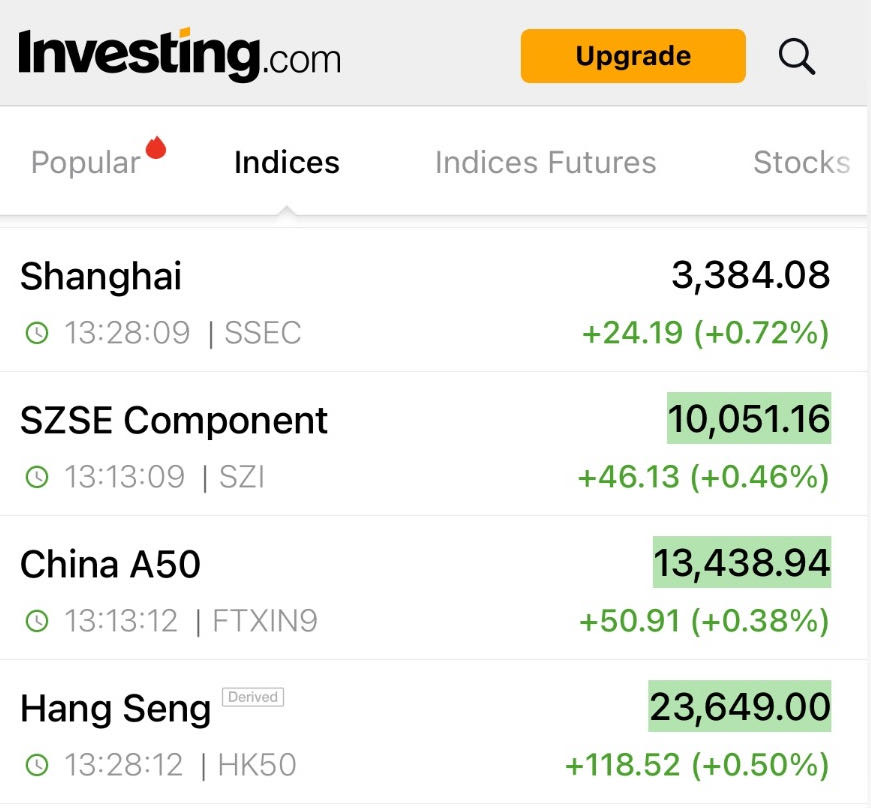
Task: Open the China A50 index
Action: pos(110,565)
